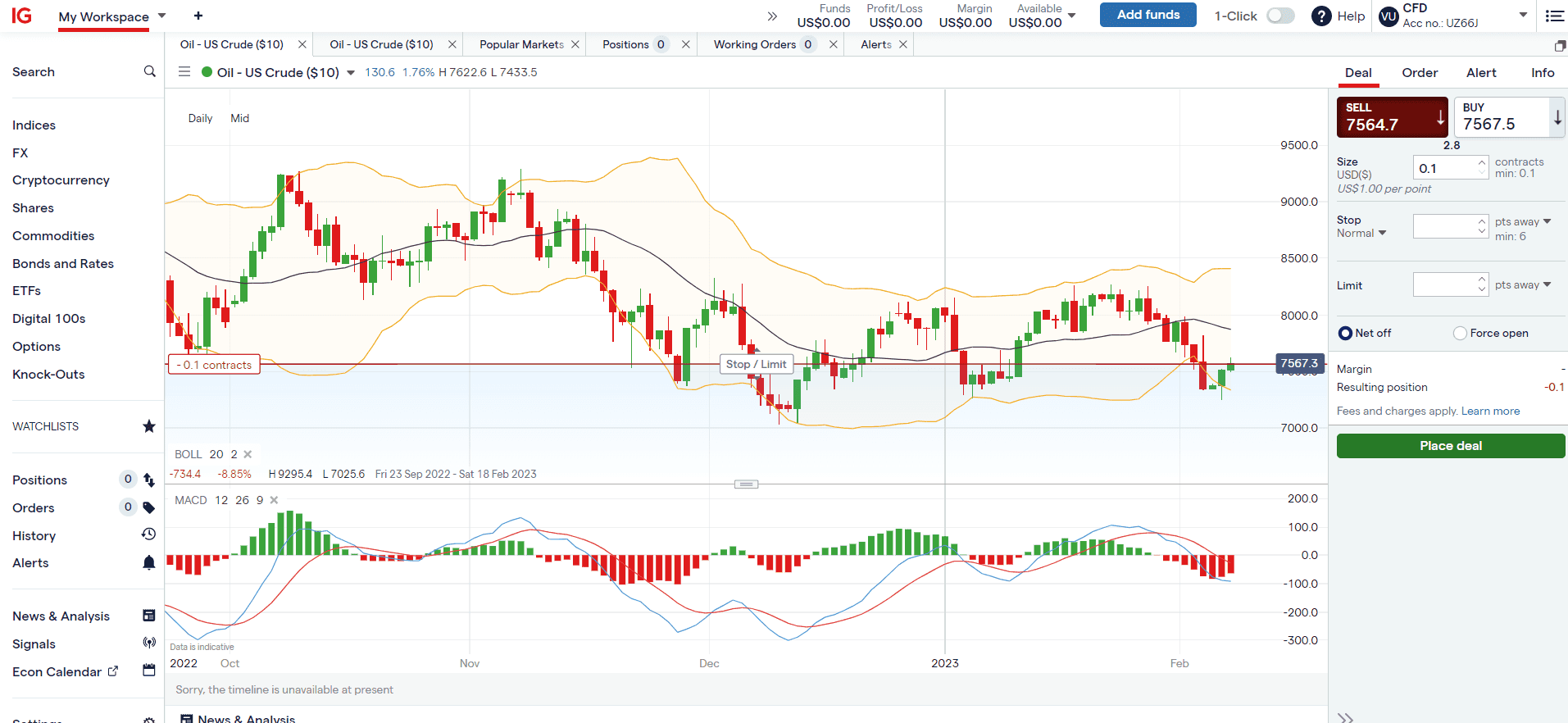Click the Place deal button

[1451, 446]
